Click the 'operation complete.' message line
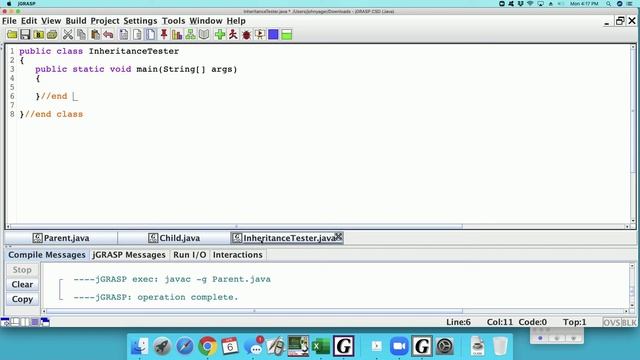 tap(156, 297)
